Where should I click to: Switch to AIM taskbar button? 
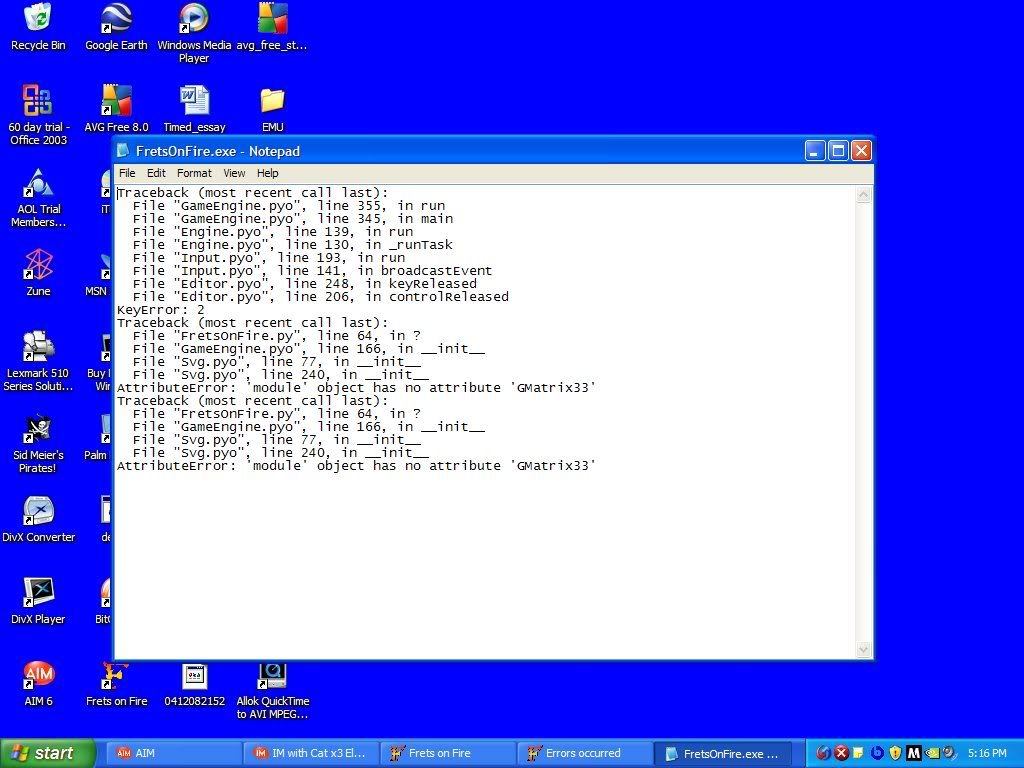pos(174,753)
